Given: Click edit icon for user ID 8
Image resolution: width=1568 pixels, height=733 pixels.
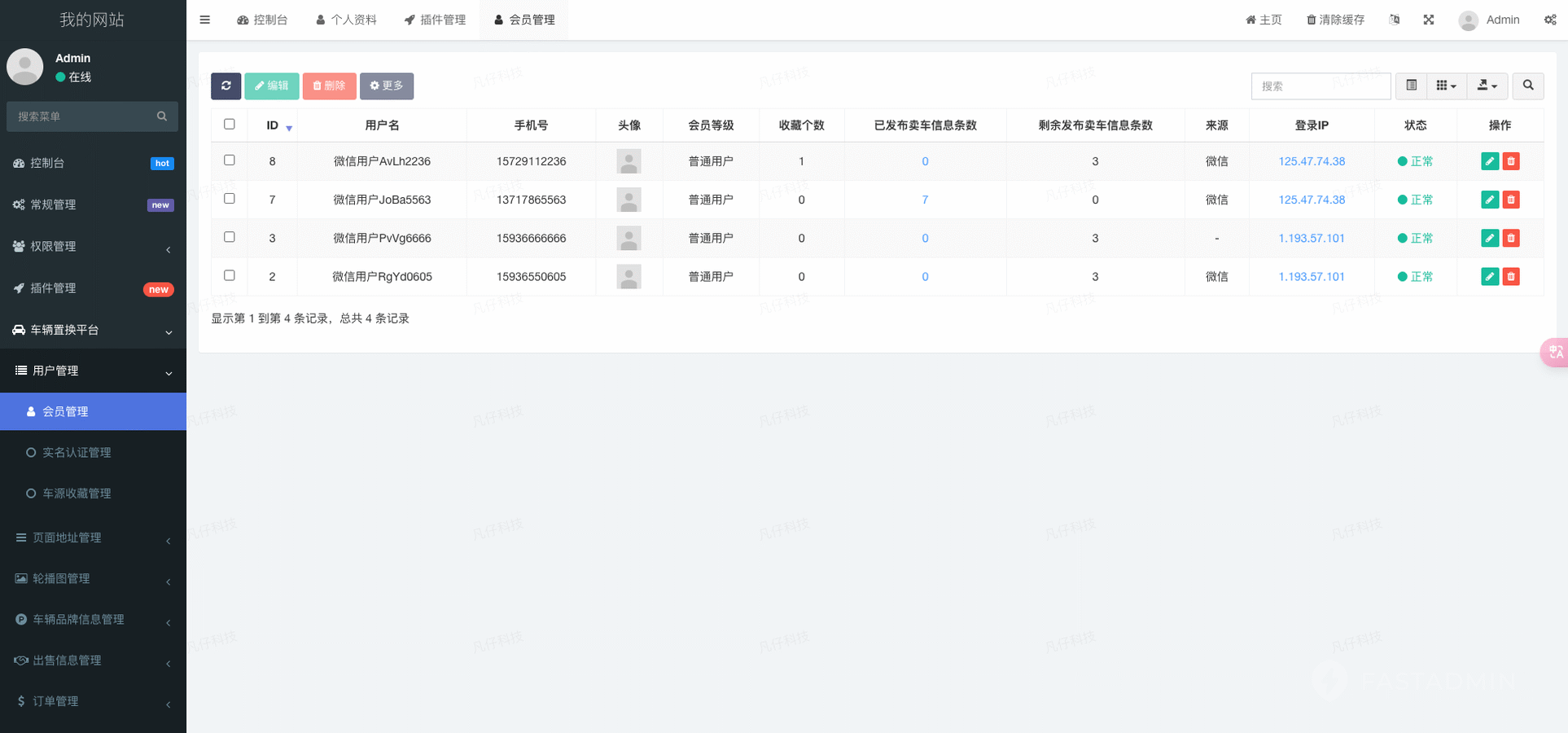Looking at the screenshot, I should [x=1489, y=161].
